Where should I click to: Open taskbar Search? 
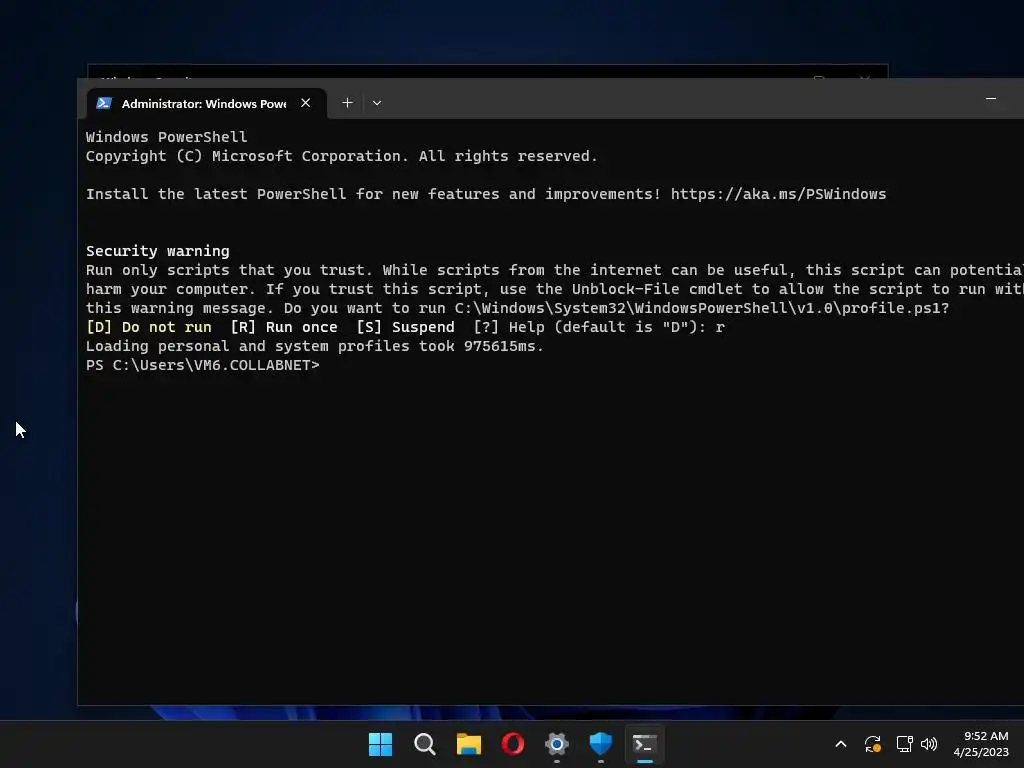click(424, 744)
